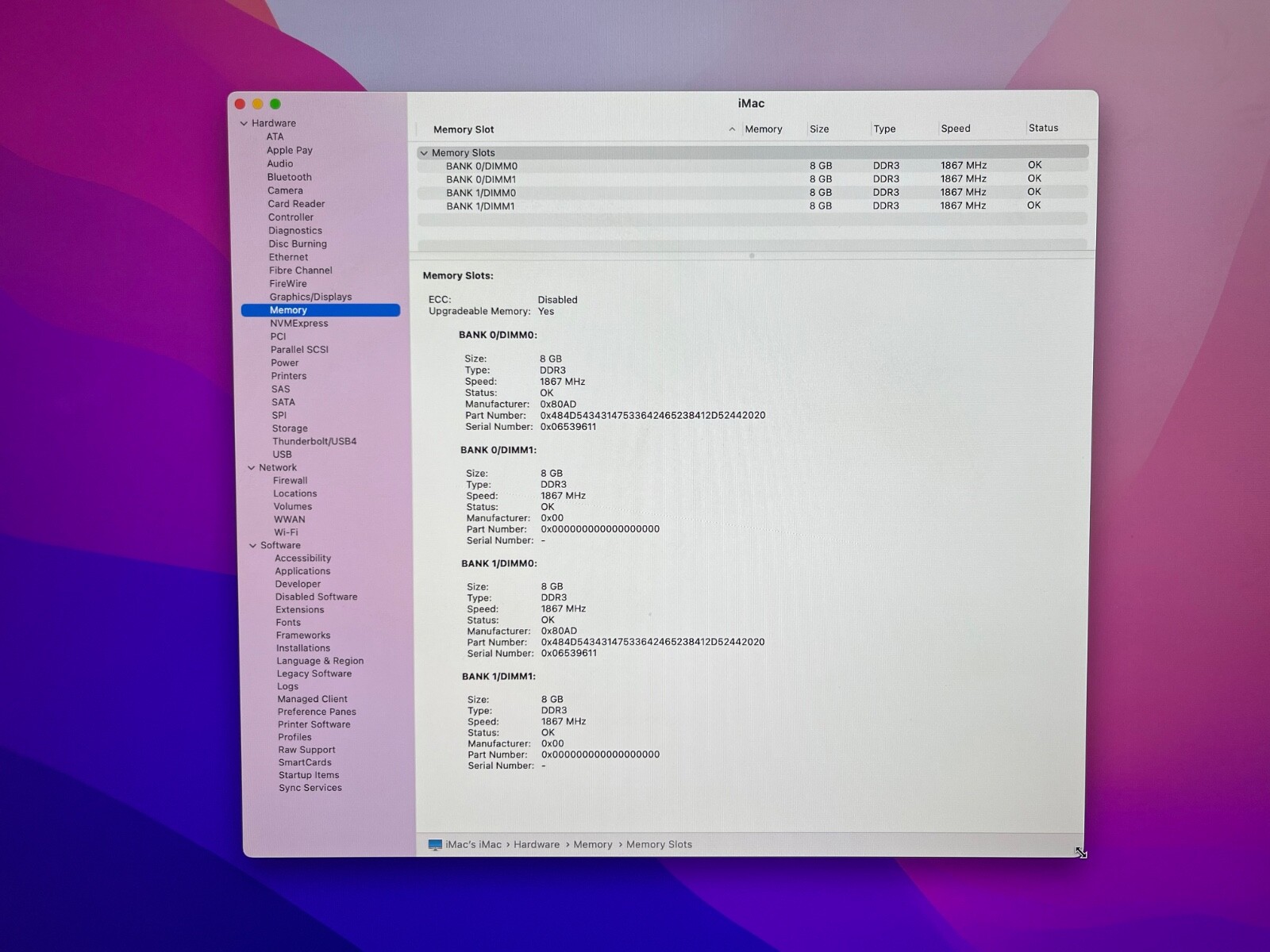Select Accessibility under Software
This screenshot has width=1270, height=952.
click(302, 559)
